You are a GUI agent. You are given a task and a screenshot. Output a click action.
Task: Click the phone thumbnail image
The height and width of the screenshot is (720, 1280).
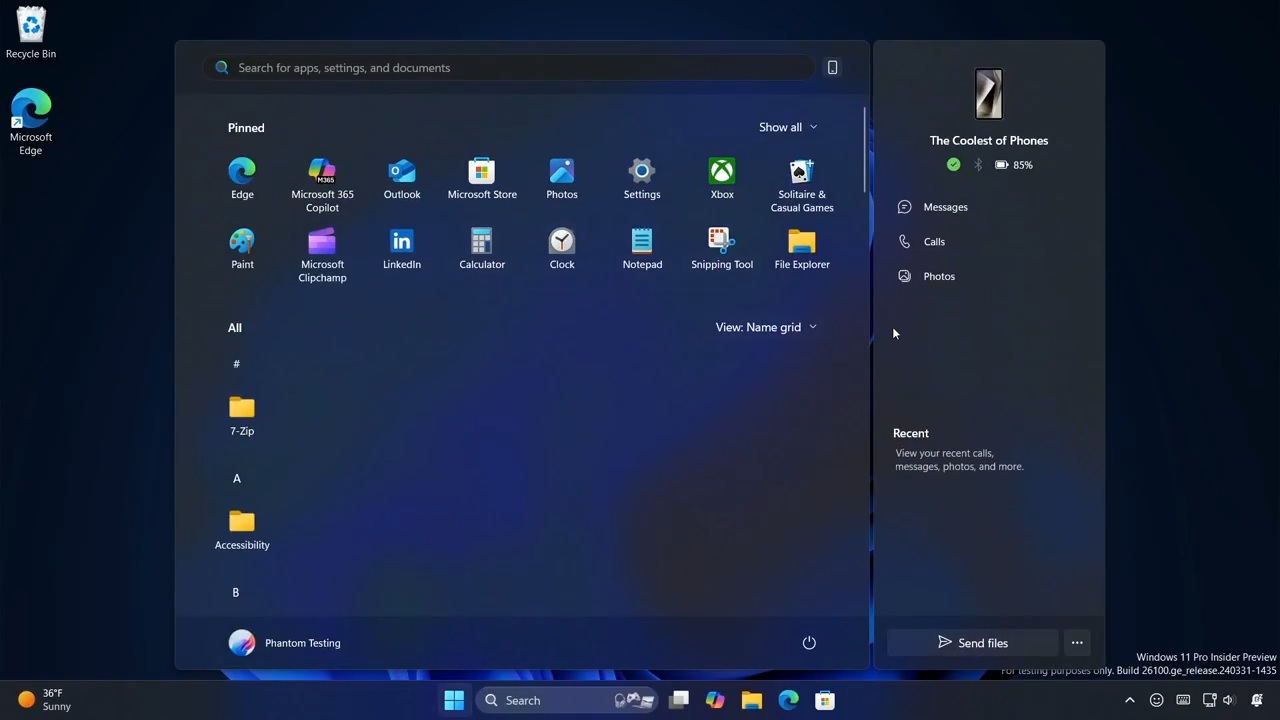tap(989, 94)
